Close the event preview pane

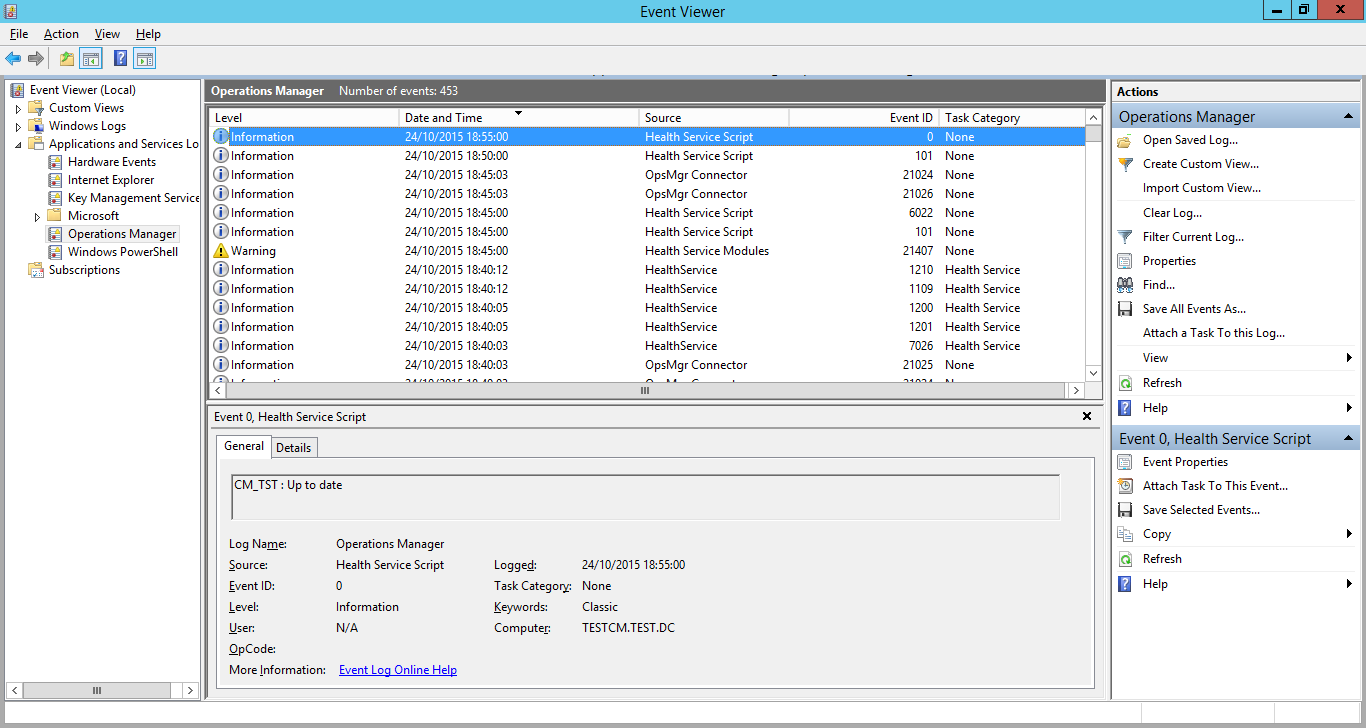[1087, 416]
